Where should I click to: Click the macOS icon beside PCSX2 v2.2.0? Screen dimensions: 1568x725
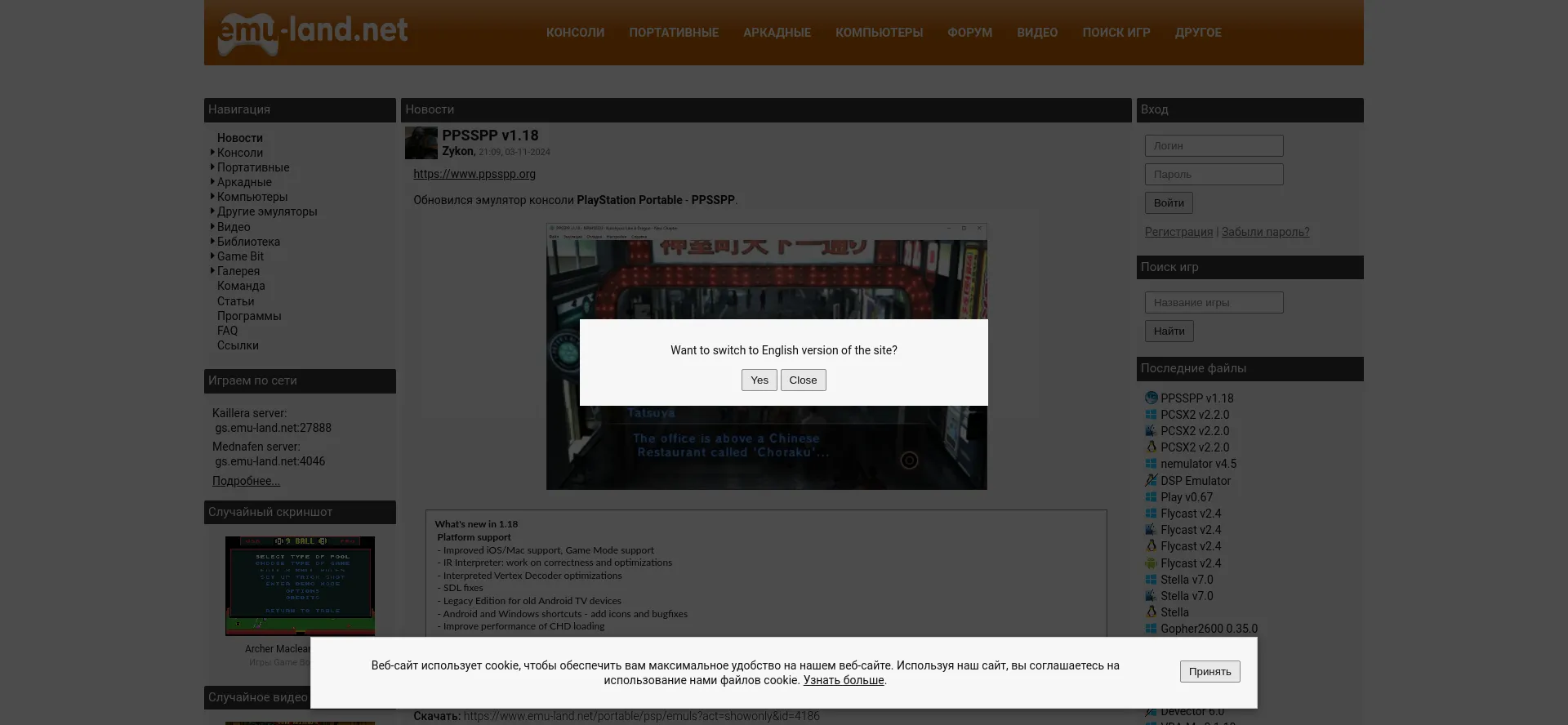tap(1151, 431)
